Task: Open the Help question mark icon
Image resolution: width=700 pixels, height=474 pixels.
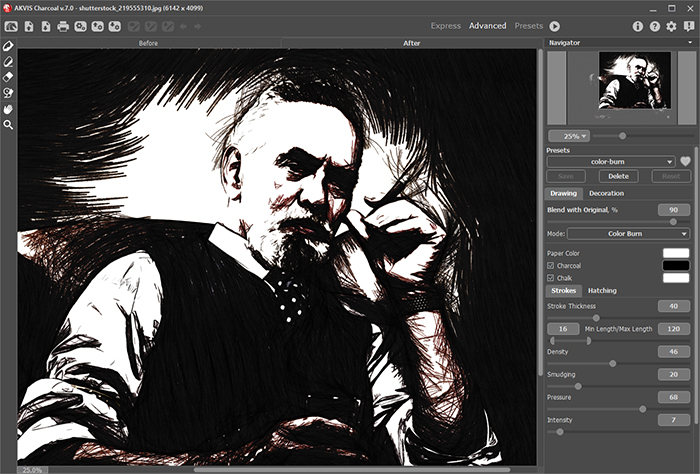Action: point(654,26)
